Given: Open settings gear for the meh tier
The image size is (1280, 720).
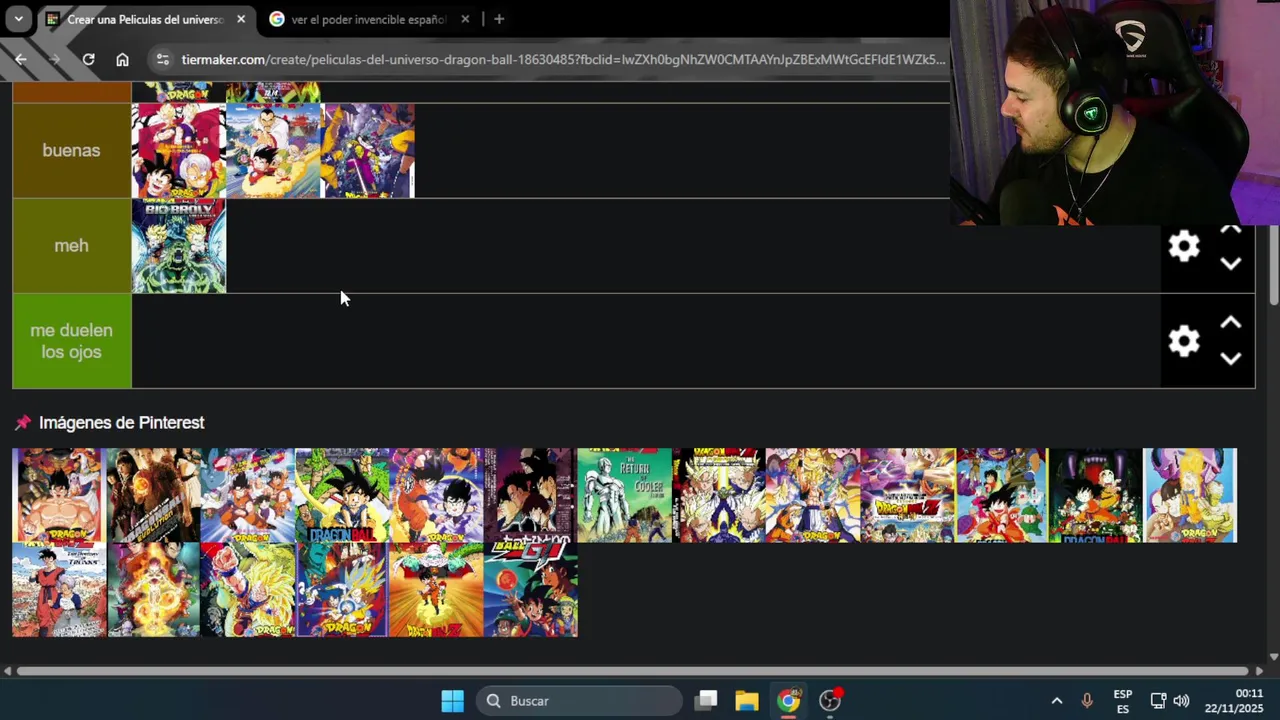Looking at the screenshot, I should [1184, 246].
